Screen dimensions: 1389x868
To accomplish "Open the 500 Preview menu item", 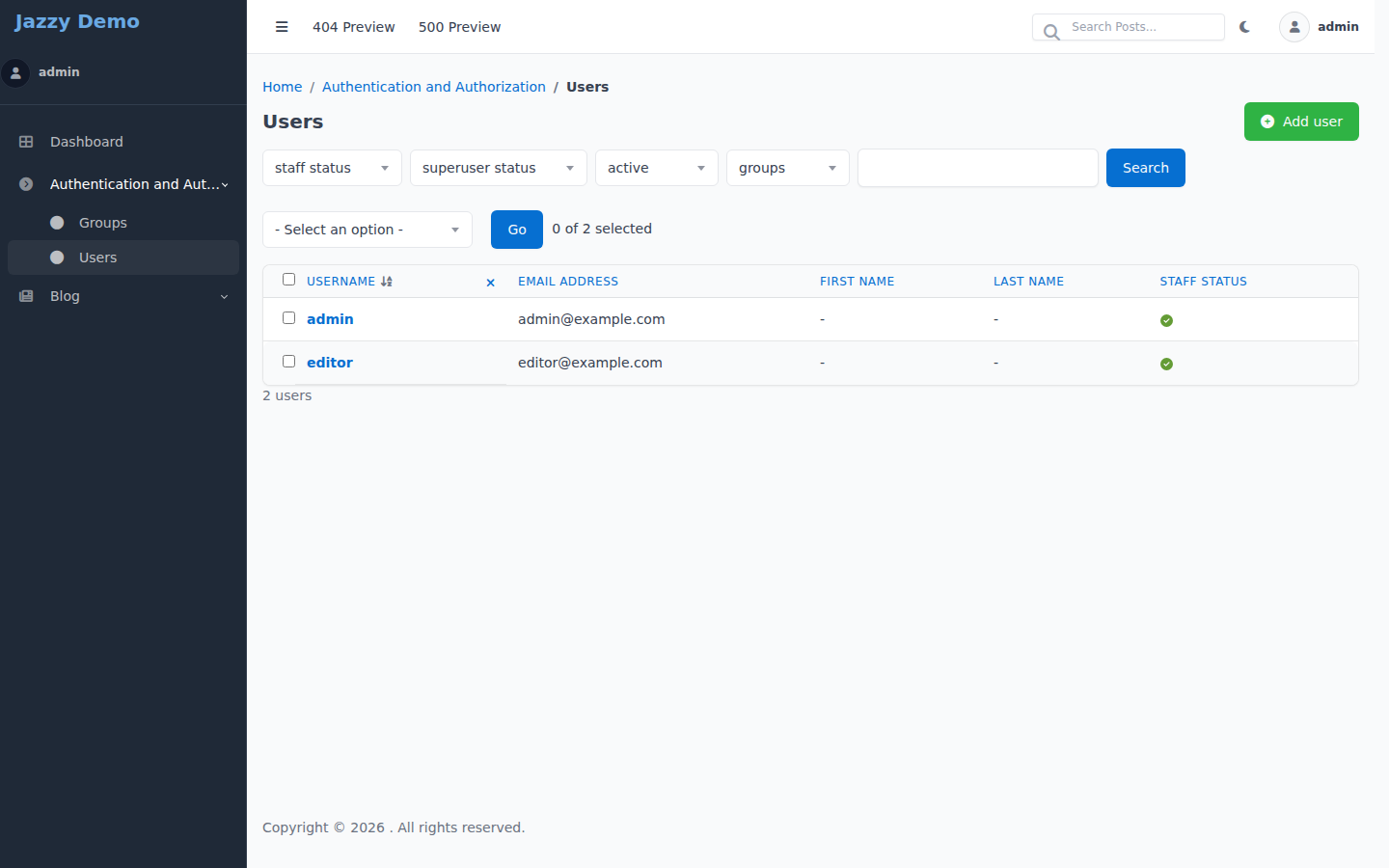I will click(459, 27).
